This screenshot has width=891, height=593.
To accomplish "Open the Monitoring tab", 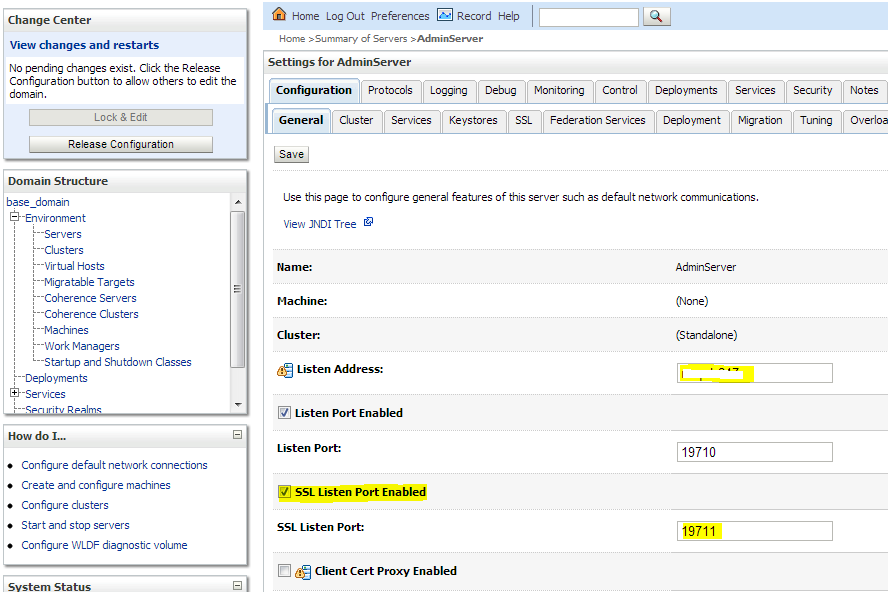I will (559, 90).
